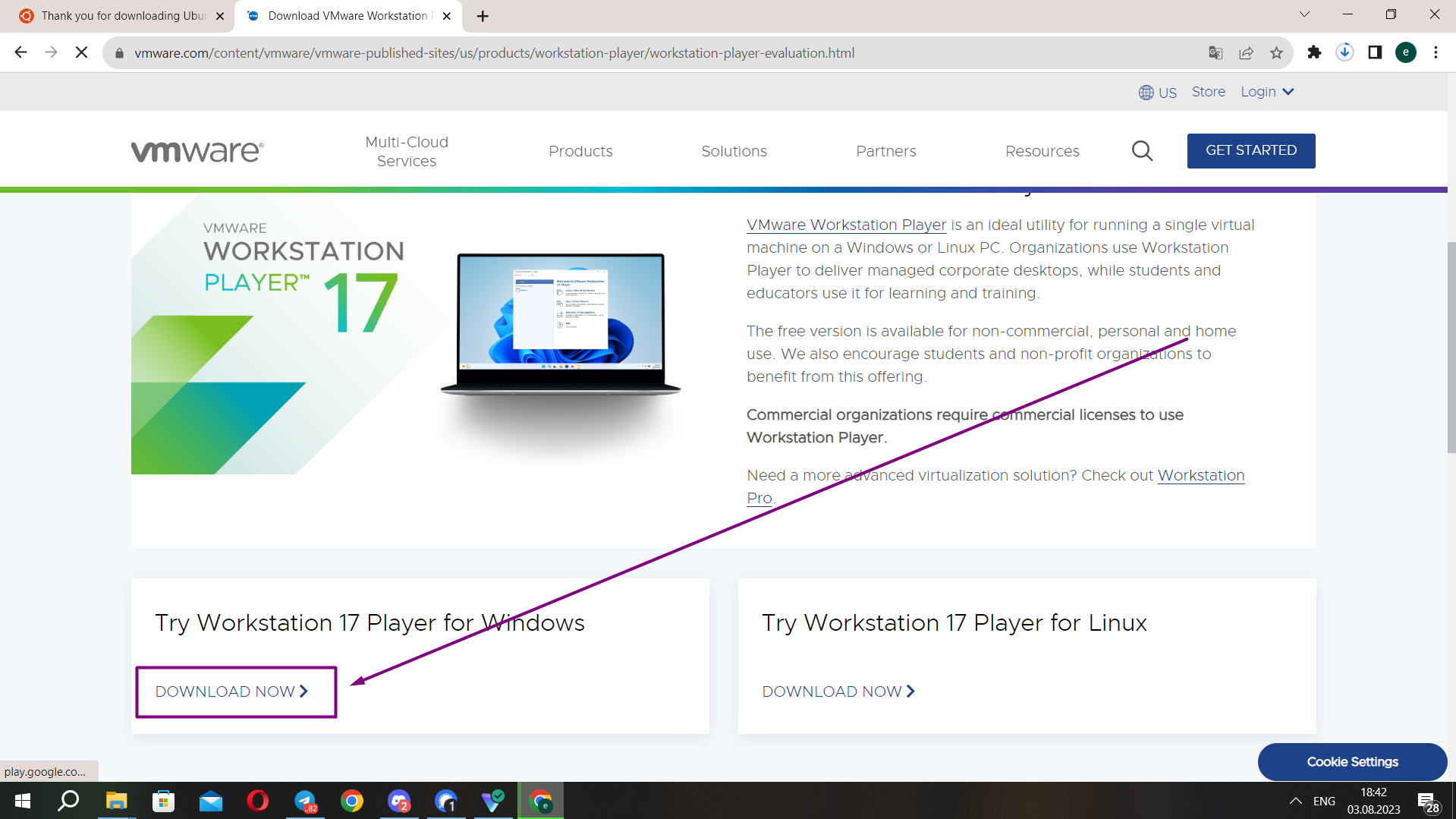
Task: Open the Partners menu
Action: (885, 151)
